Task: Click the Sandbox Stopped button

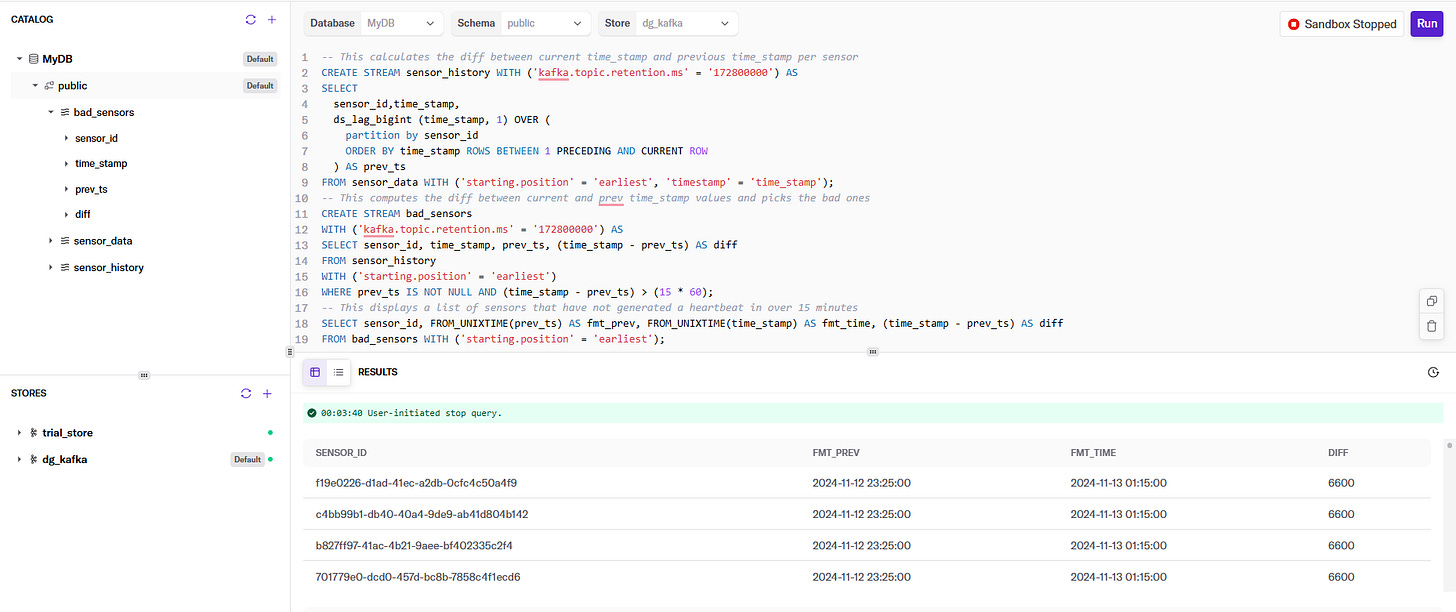Action: point(1342,24)
